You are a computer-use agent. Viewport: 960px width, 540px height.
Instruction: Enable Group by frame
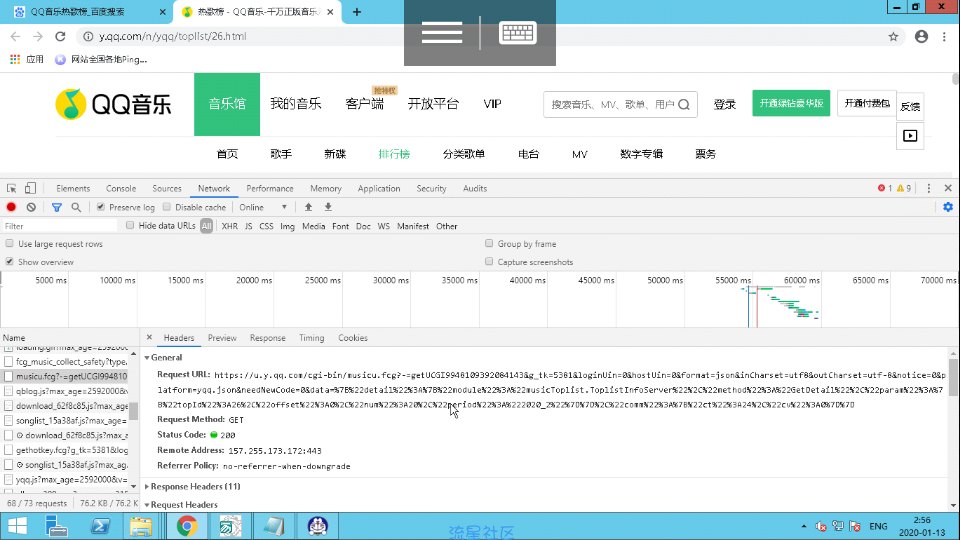pos(489,244)
